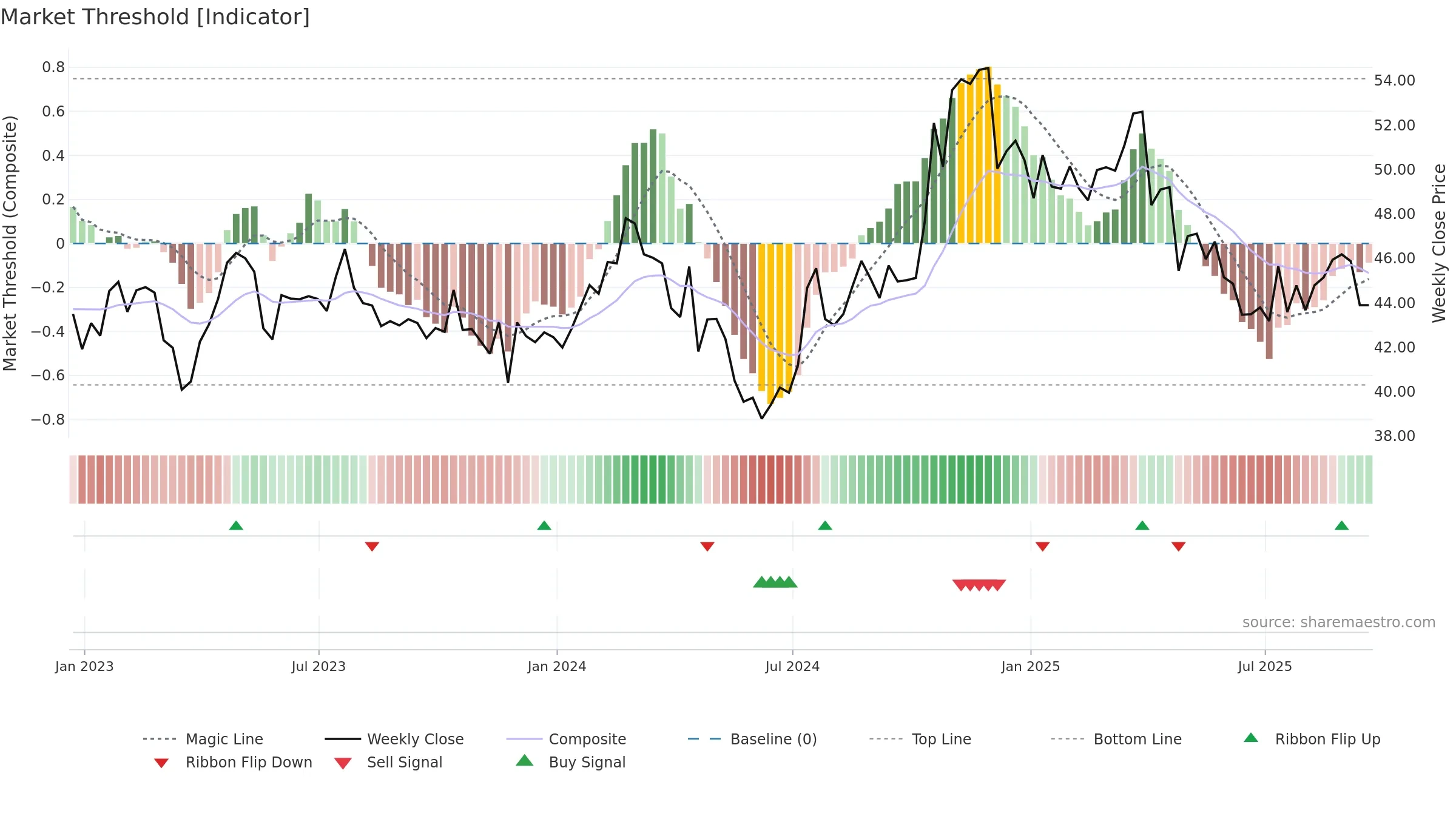Click the 42.00 price axis label
This screenshot has height=819, width=1456.
click(1395, 348)
